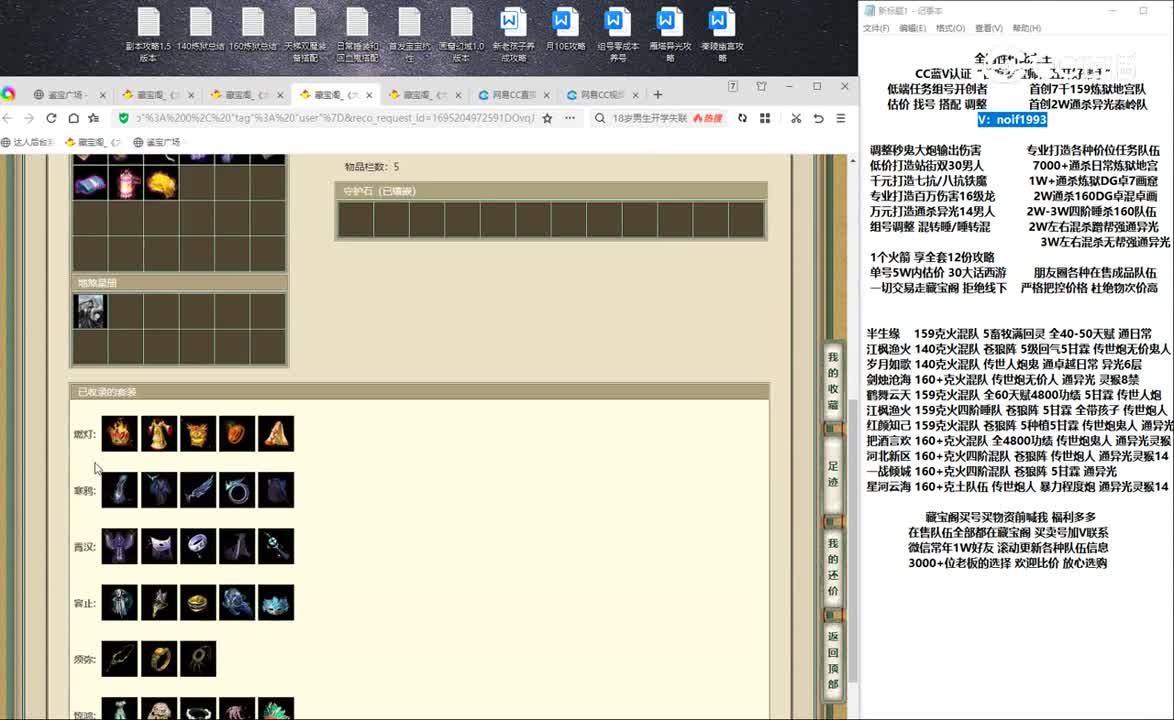Click the highlighted V: noif1993 text in Notepad

(x=1012, y=120)
